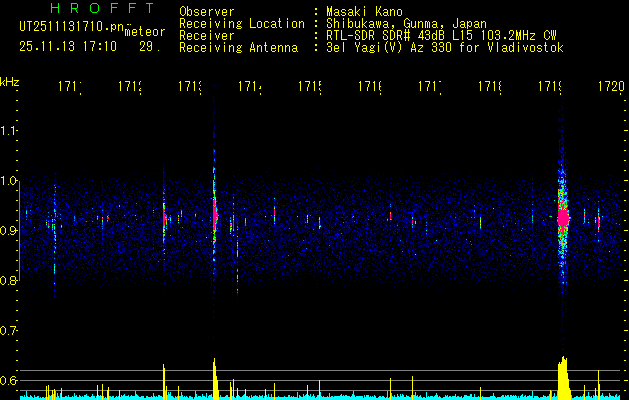This screenshot has height=400, width=629.
Task: Click the widest yellow intensity peak near 1719
Action: (x=564, y=378)
